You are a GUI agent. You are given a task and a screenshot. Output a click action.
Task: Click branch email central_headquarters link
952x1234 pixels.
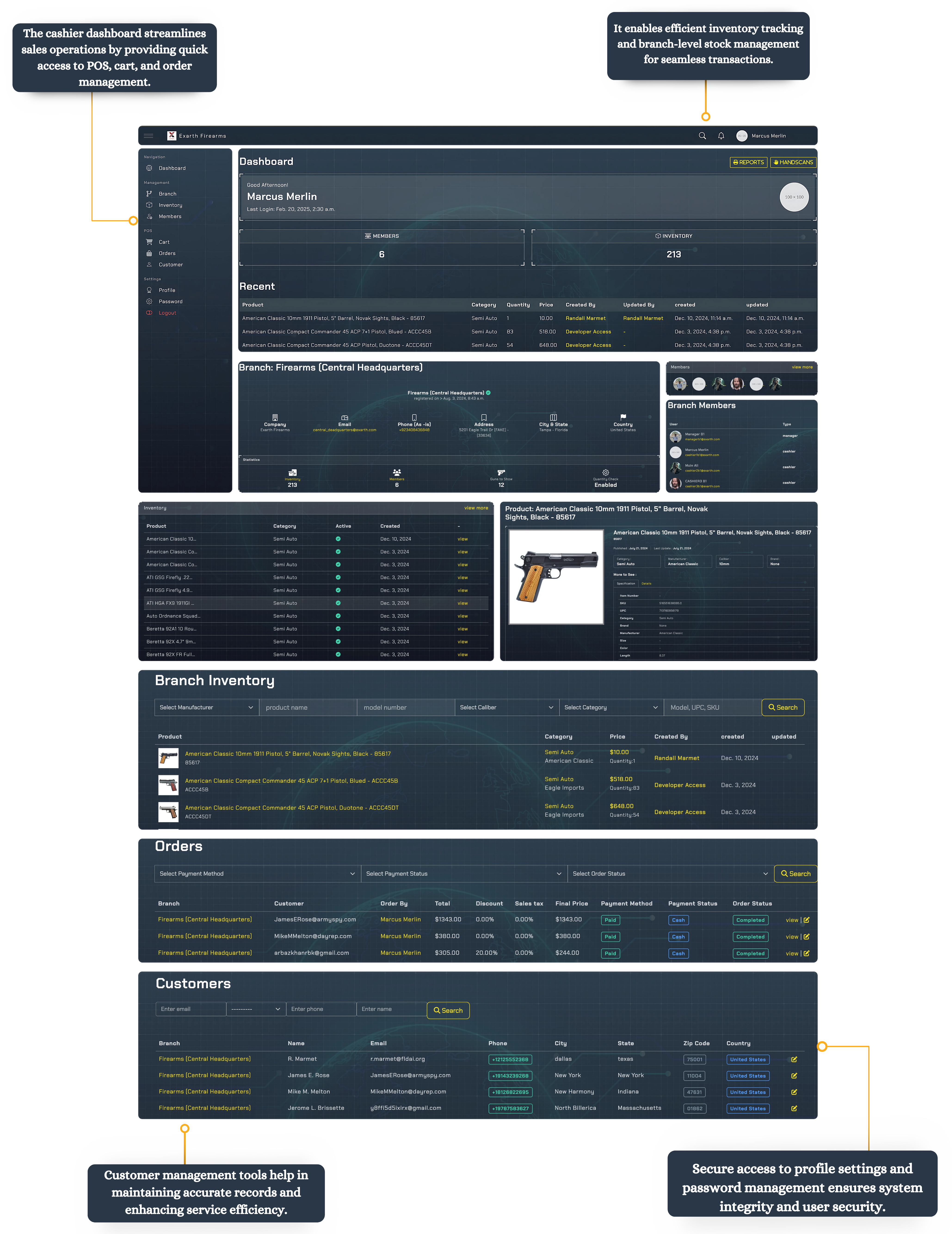(344, 430)
